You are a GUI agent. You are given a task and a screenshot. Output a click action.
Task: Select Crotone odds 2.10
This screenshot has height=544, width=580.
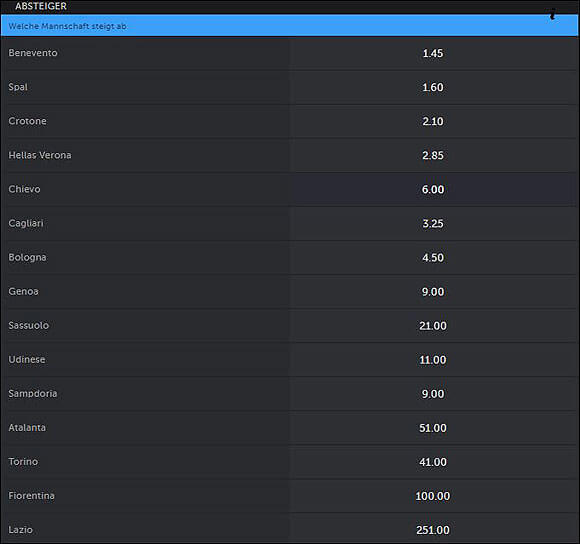[433, 121]
